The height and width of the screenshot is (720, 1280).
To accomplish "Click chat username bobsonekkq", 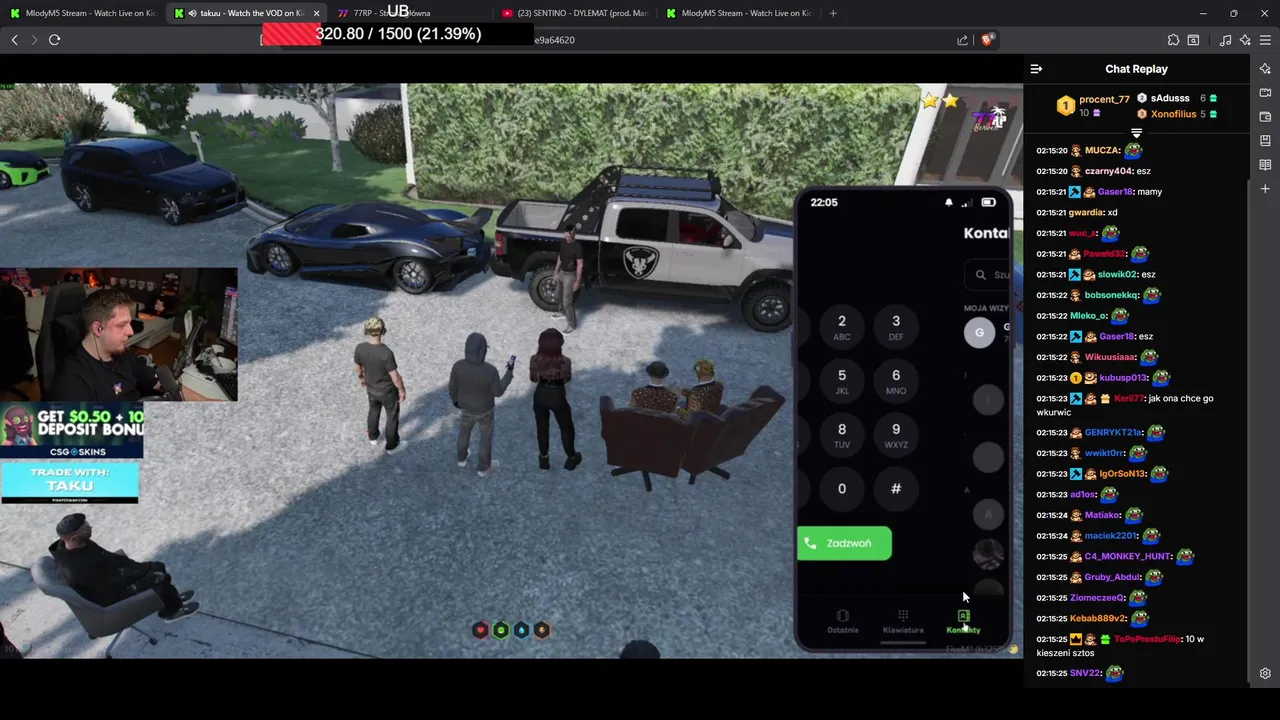I will (x=1112, y=295).
